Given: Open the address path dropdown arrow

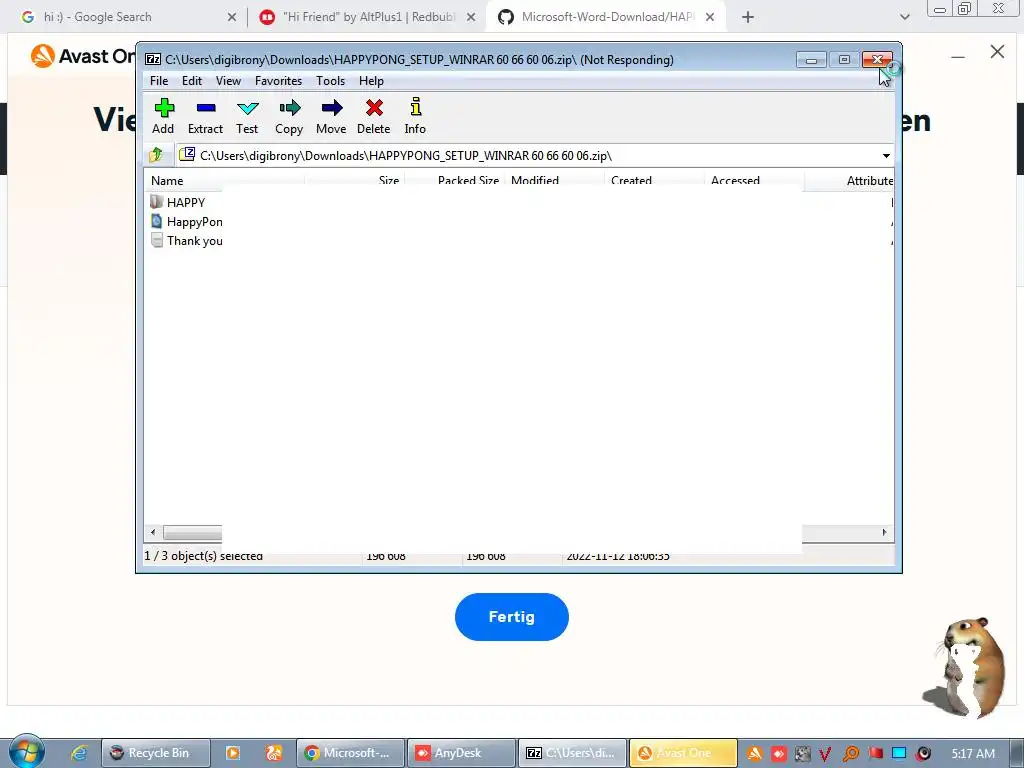Looking at the screenshot, I should coord(886,155).
